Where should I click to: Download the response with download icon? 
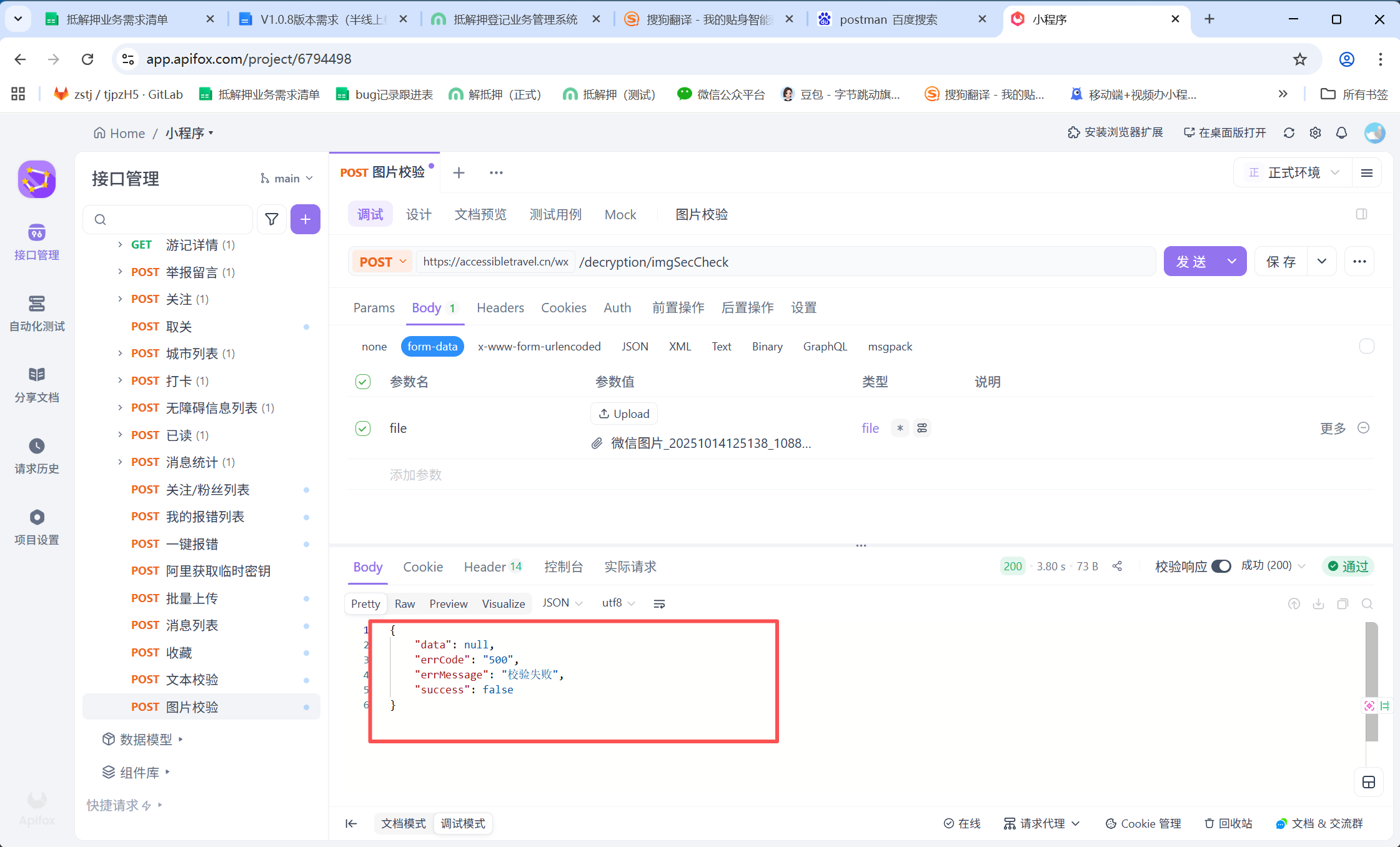pyautogui.click(x=1318, y=603)
